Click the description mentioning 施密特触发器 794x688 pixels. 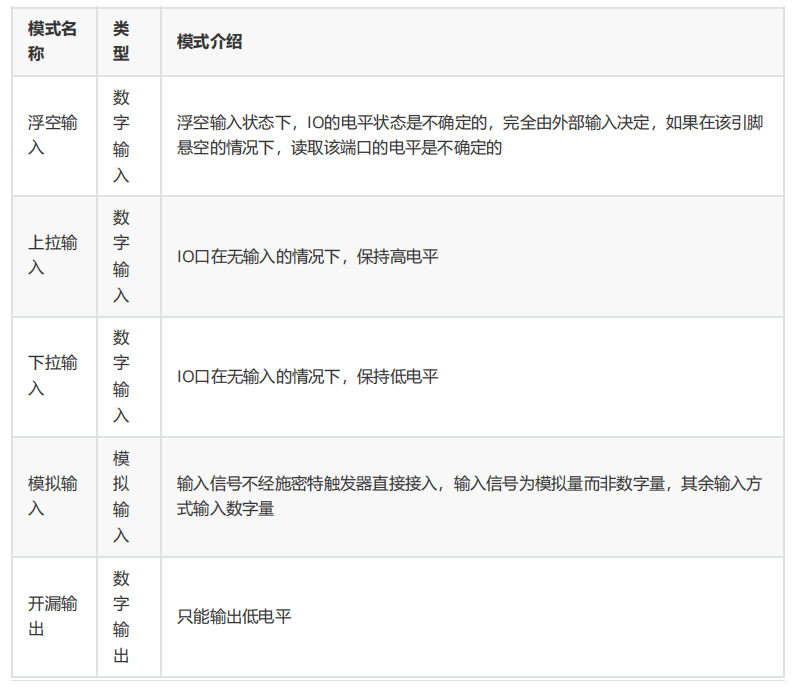[x=472, y=497]
